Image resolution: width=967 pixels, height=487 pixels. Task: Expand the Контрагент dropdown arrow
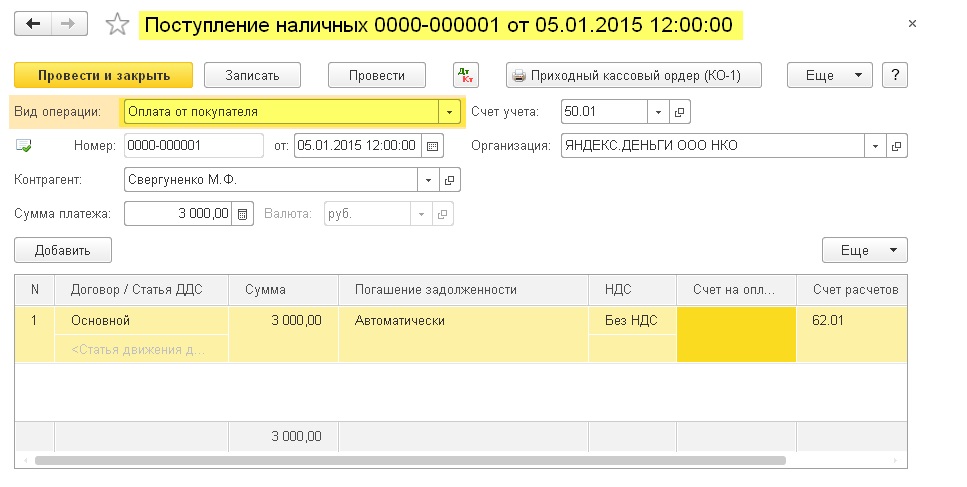point(428,180)
